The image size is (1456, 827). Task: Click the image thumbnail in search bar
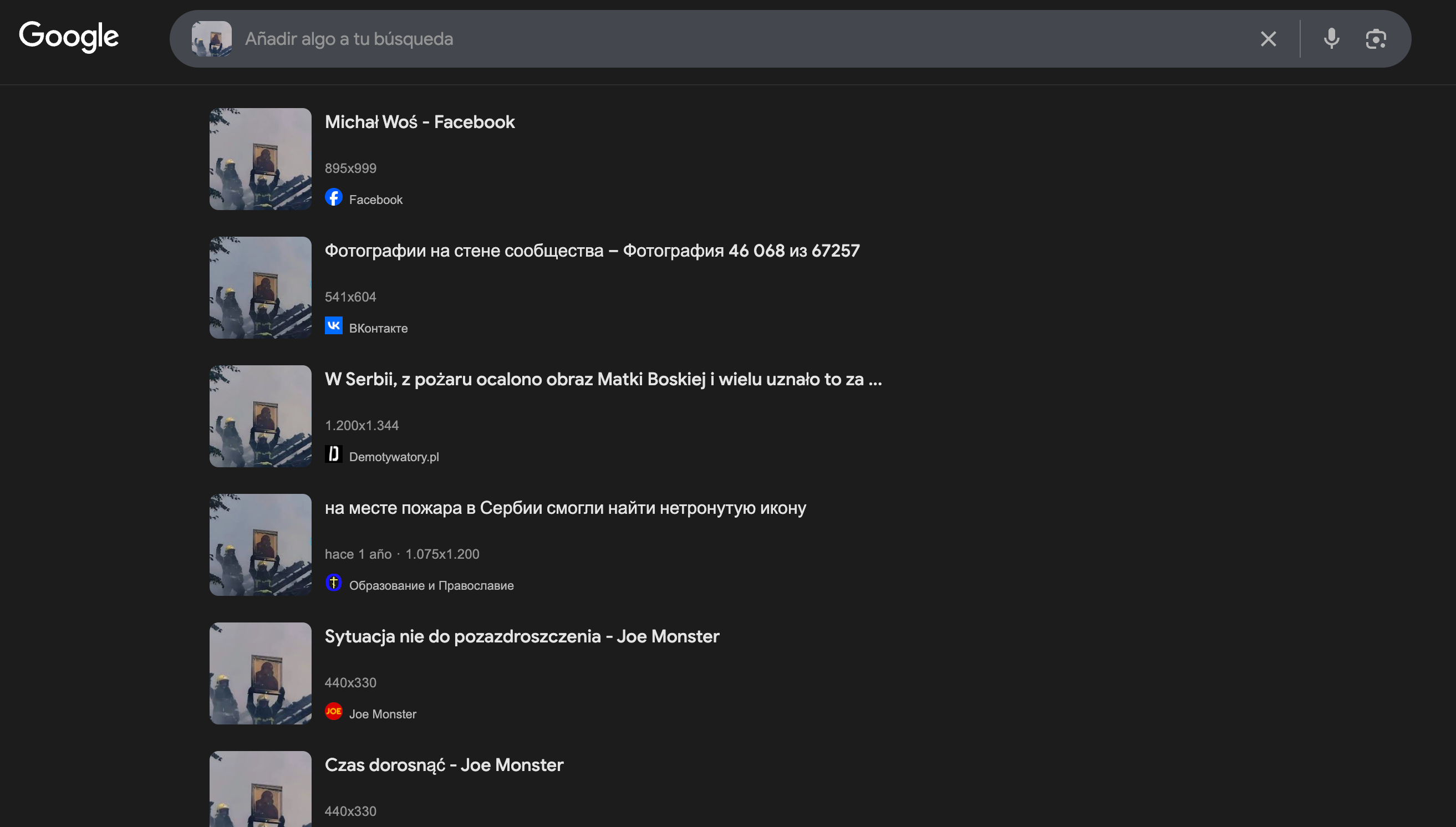coord(211,39)
